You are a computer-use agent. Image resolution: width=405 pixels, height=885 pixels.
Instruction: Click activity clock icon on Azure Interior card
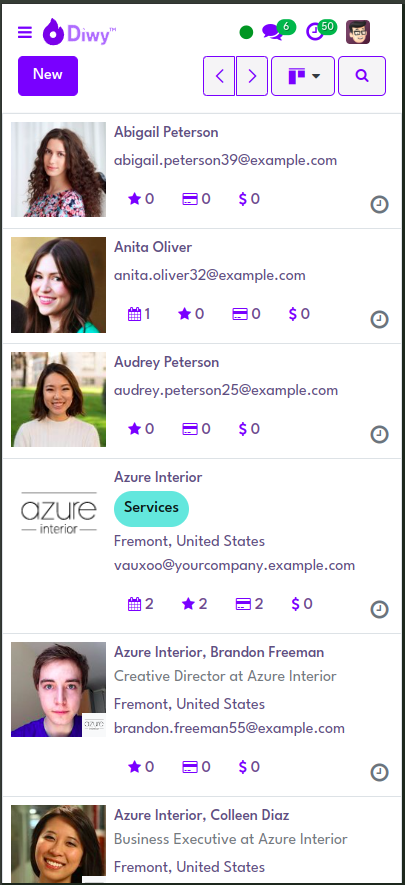[x=379, y=610]
